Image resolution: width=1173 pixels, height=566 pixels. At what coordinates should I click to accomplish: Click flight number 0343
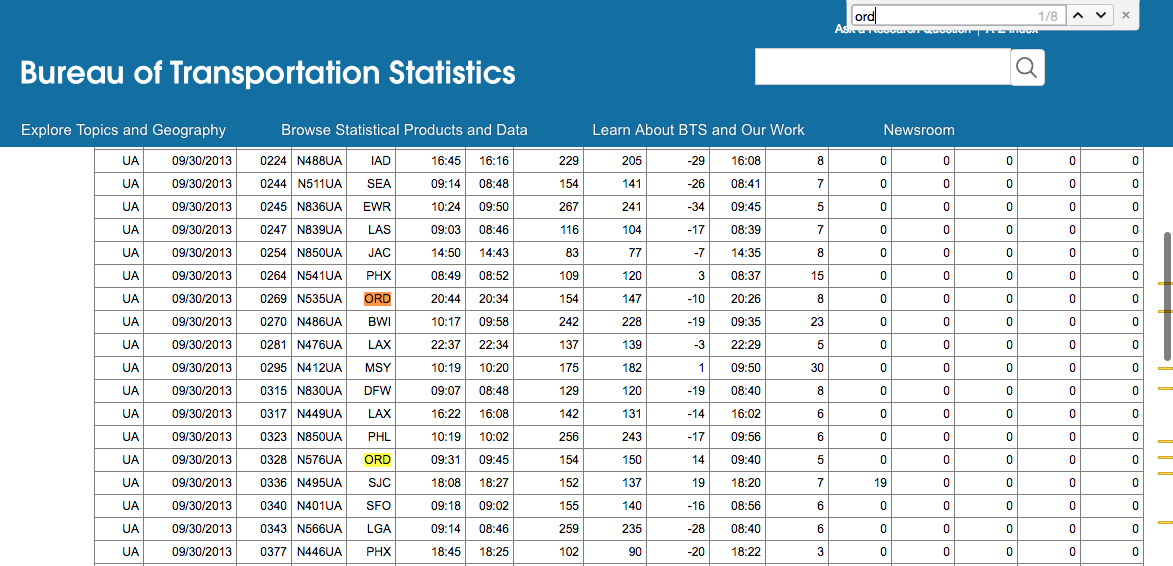coord(274,529)
